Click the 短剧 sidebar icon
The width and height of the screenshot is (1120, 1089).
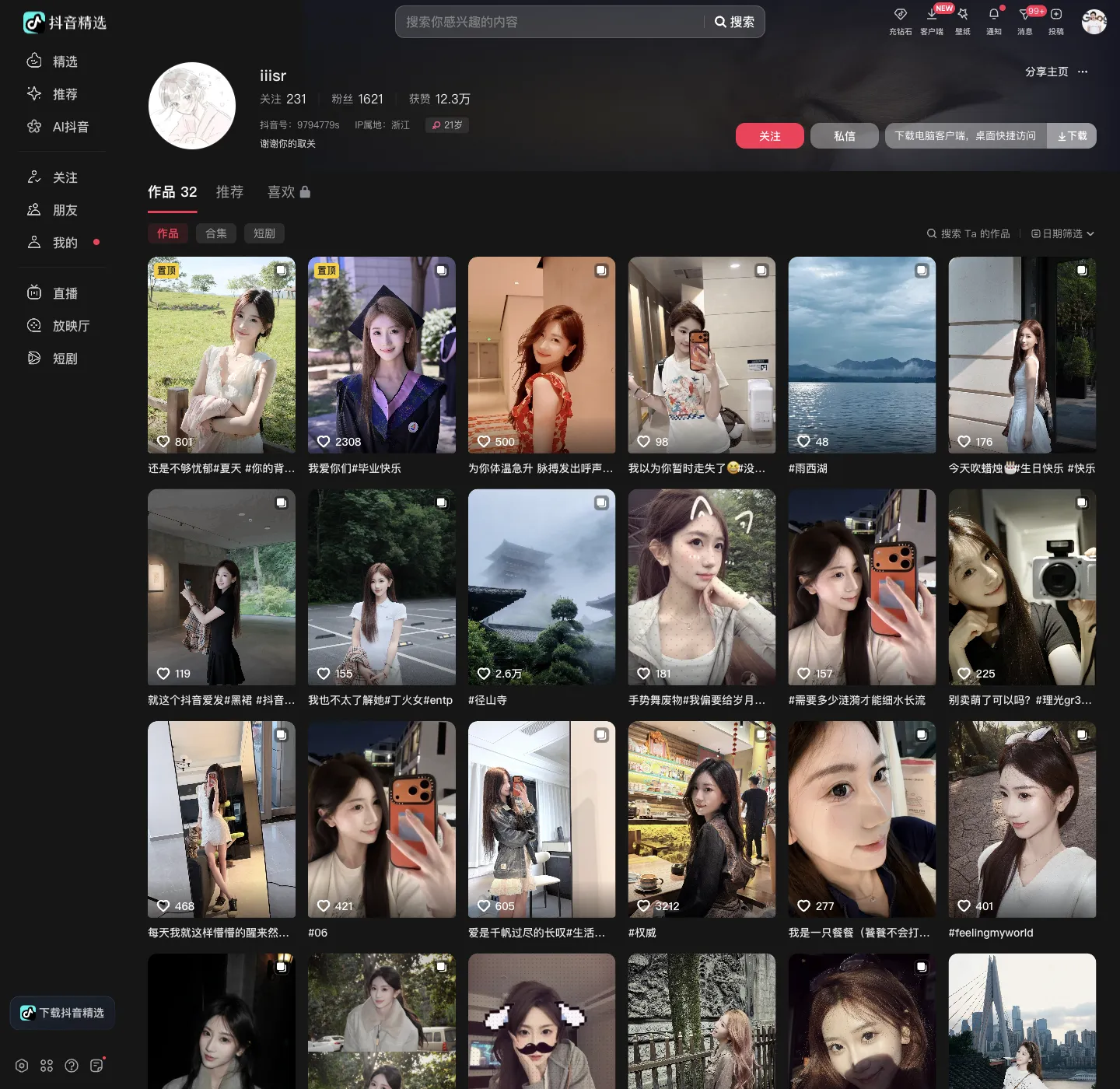34,358
